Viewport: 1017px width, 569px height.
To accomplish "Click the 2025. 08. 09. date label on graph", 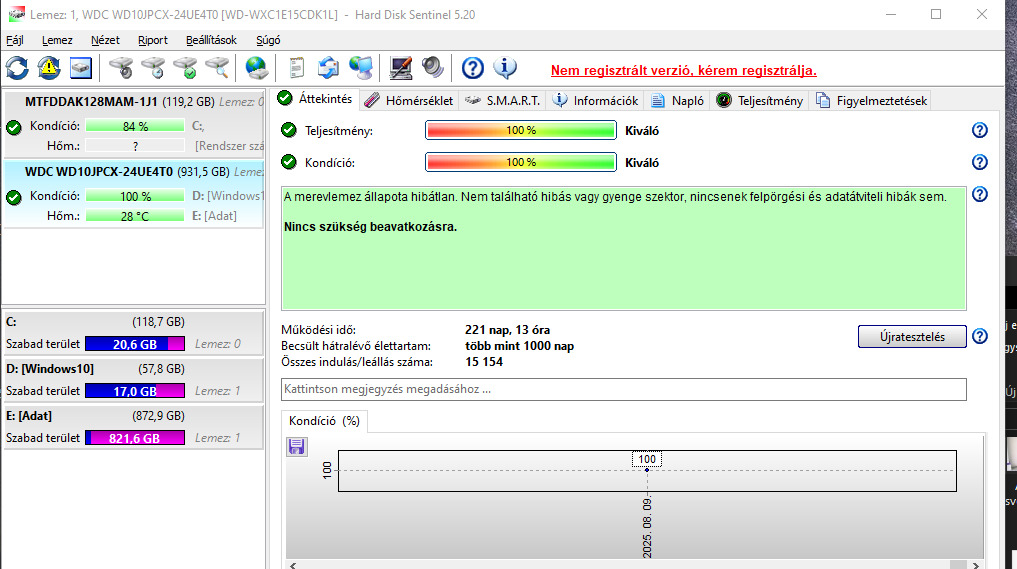I will 647,529.
